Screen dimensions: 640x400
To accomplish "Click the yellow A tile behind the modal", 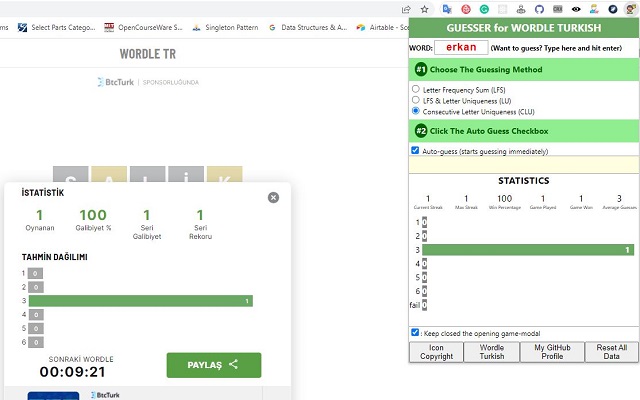I will [109, 174].
